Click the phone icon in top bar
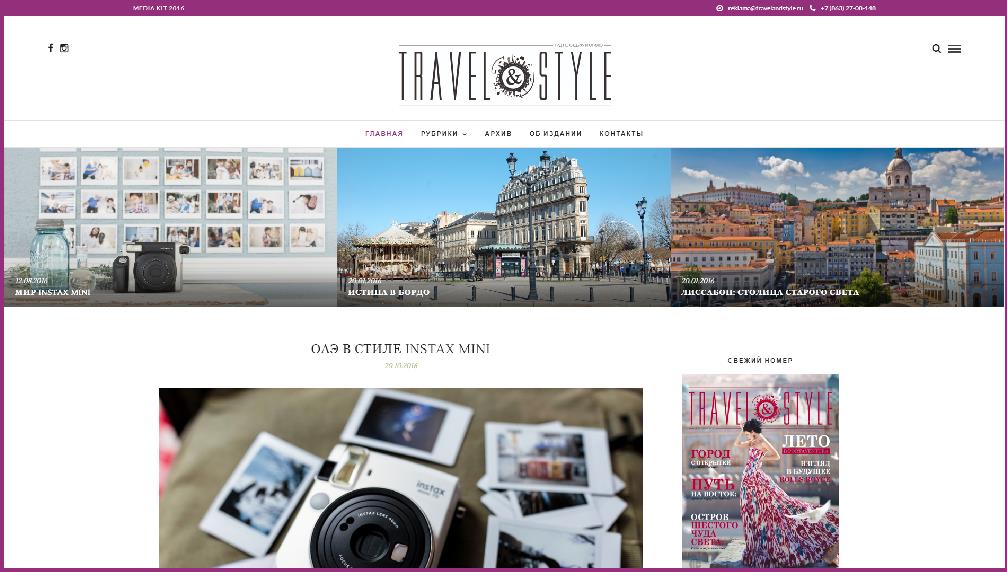 pos(812,8)
